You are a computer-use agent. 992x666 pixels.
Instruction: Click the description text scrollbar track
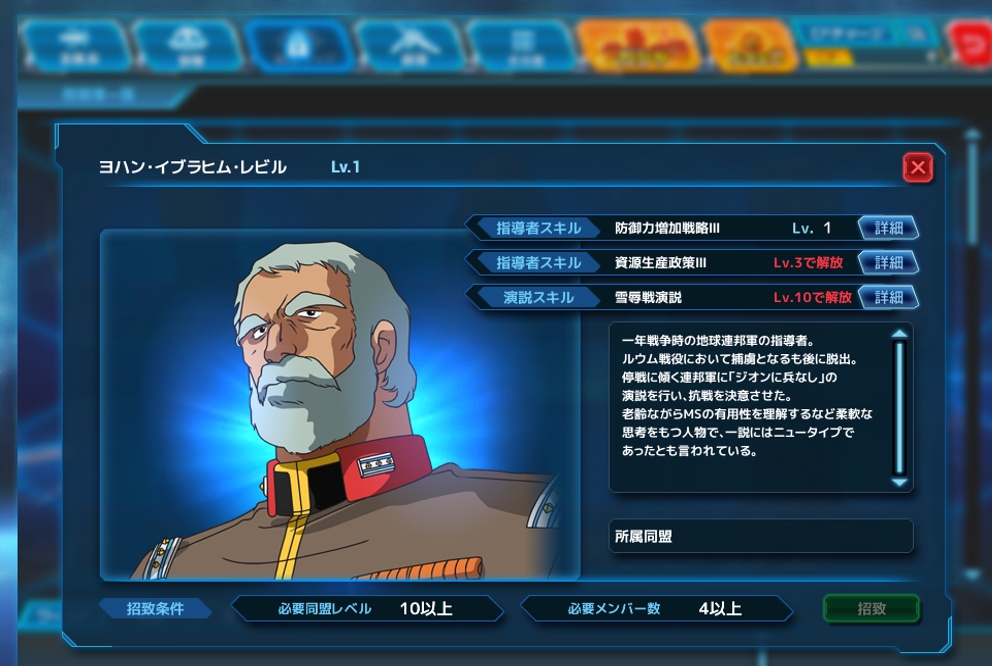tap(899, 408)
